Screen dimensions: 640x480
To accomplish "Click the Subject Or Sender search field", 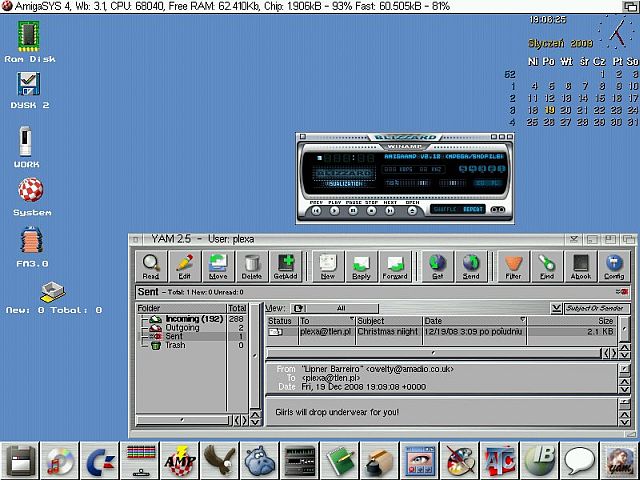I will tap(597, 308).
